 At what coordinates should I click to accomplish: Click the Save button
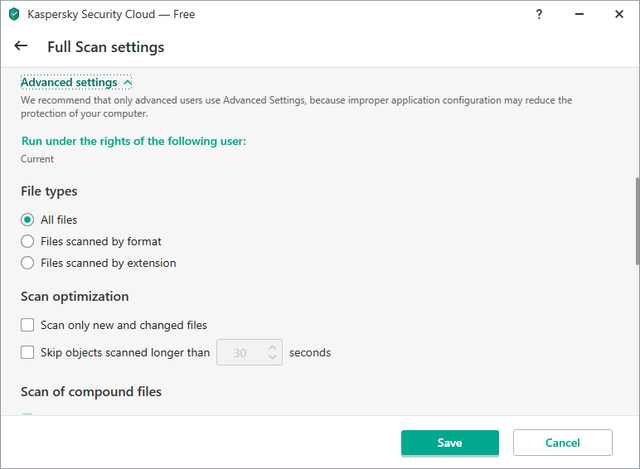tap(450, 442)
